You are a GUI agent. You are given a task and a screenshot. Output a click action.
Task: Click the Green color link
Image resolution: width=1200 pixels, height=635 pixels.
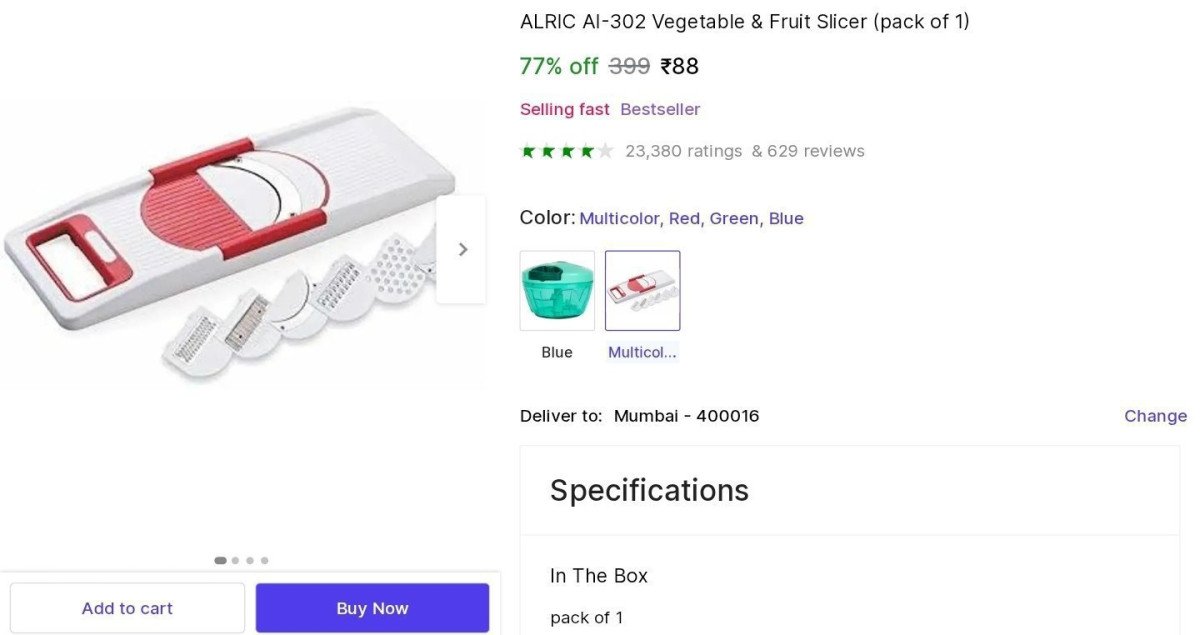tap(733, 218)
